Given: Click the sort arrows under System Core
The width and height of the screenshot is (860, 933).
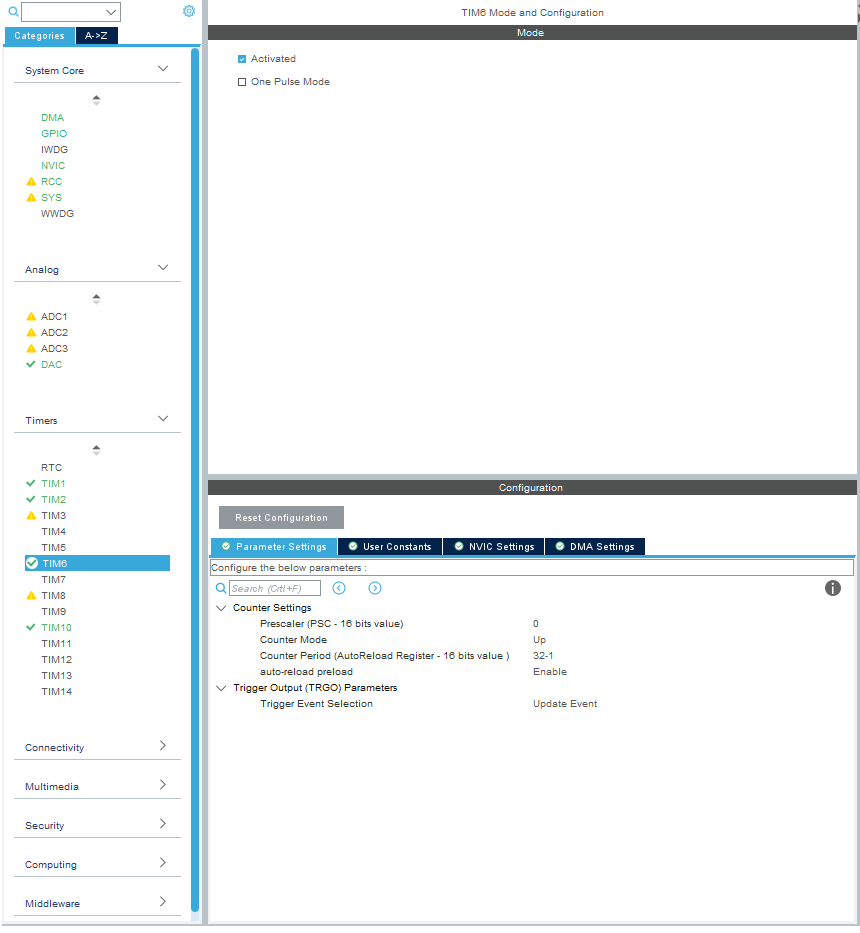Looking at the screenshot, I should 96,100.
